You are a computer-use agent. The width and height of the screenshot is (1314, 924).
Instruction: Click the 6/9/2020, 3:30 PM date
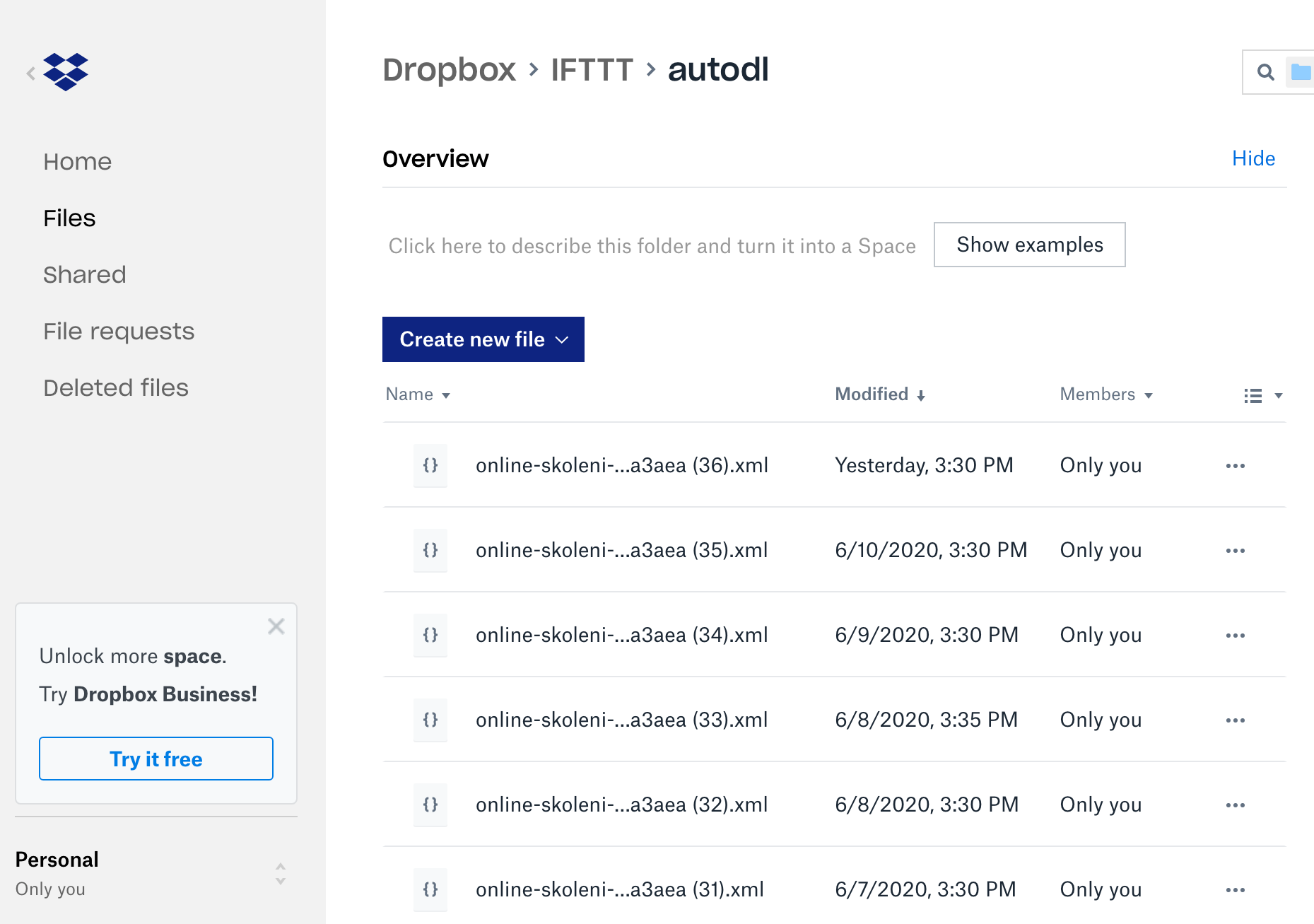point(927,635)
